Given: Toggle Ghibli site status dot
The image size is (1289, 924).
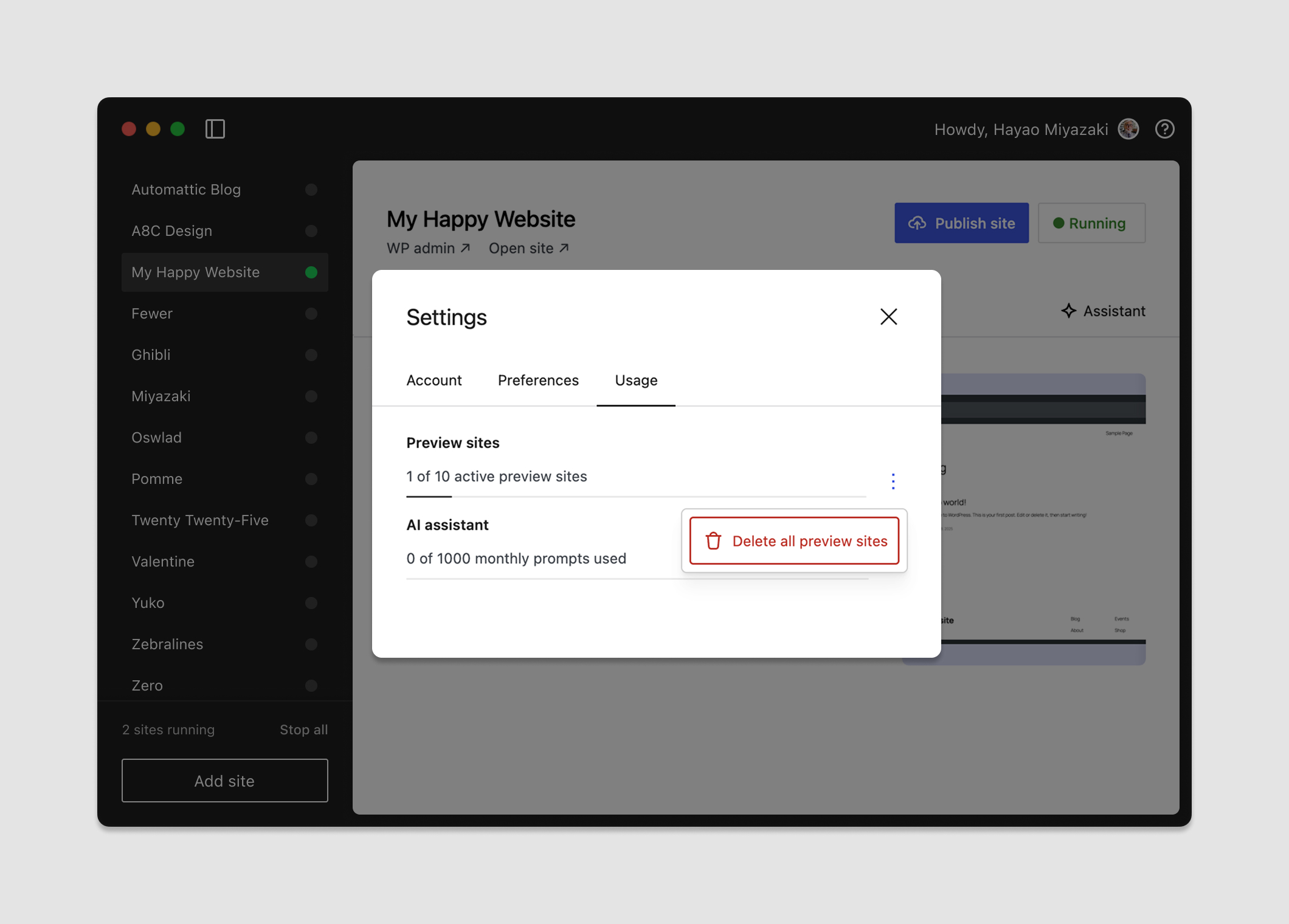Looking at the screenshot, I should (311, 355).
